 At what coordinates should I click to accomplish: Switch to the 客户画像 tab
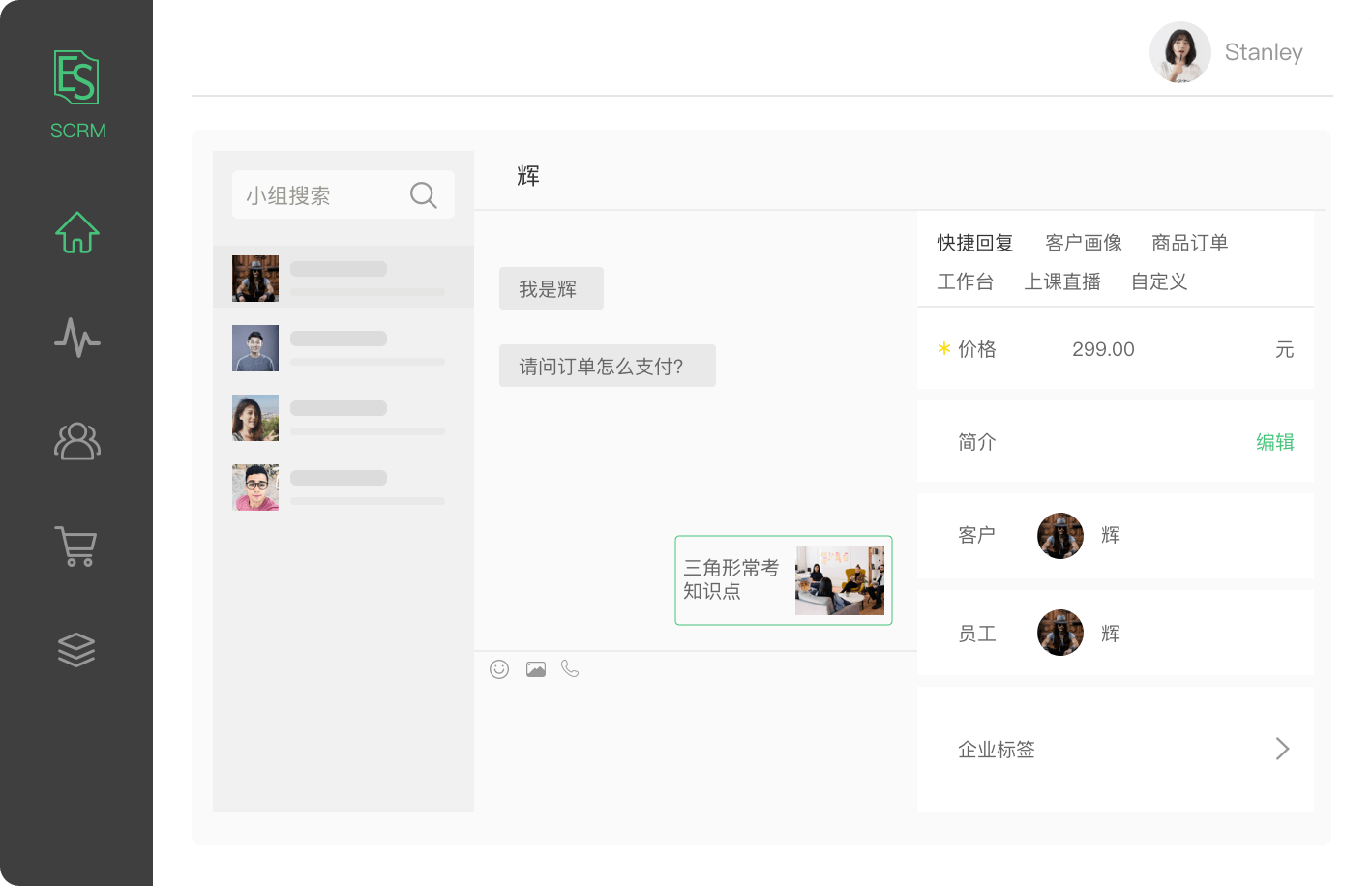tap(1084, 243)
